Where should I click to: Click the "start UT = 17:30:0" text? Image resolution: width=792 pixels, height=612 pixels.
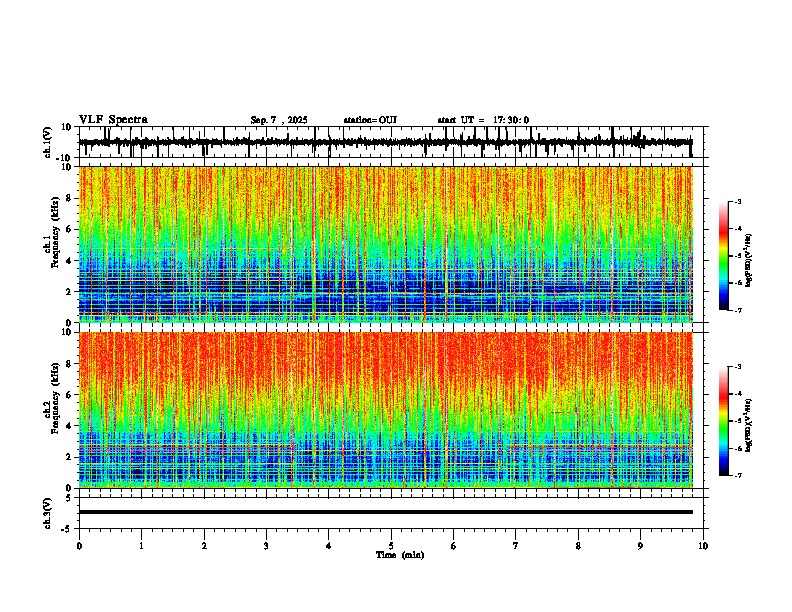[x=483, y=120]
